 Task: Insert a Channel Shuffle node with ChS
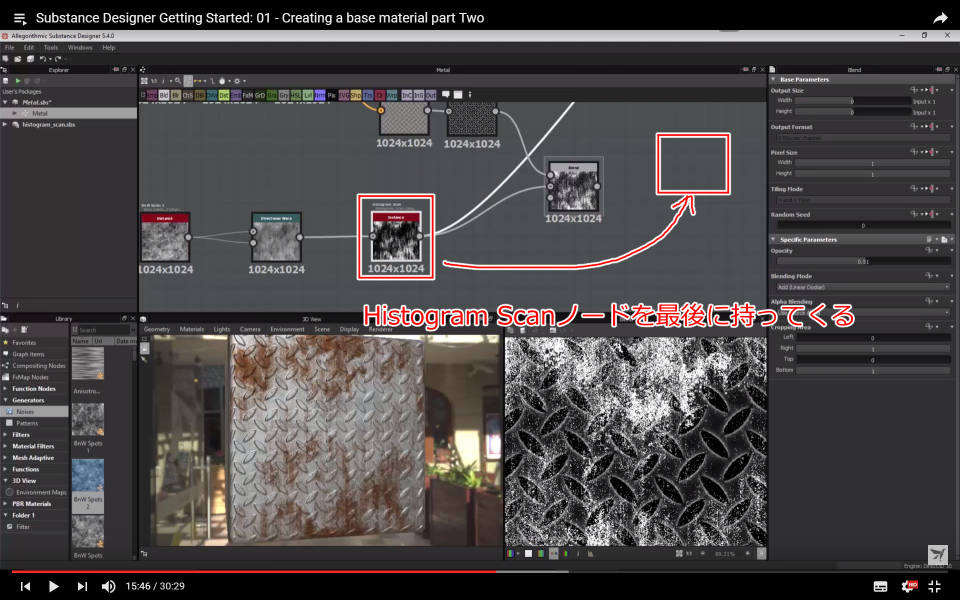[x=188, y=96]
